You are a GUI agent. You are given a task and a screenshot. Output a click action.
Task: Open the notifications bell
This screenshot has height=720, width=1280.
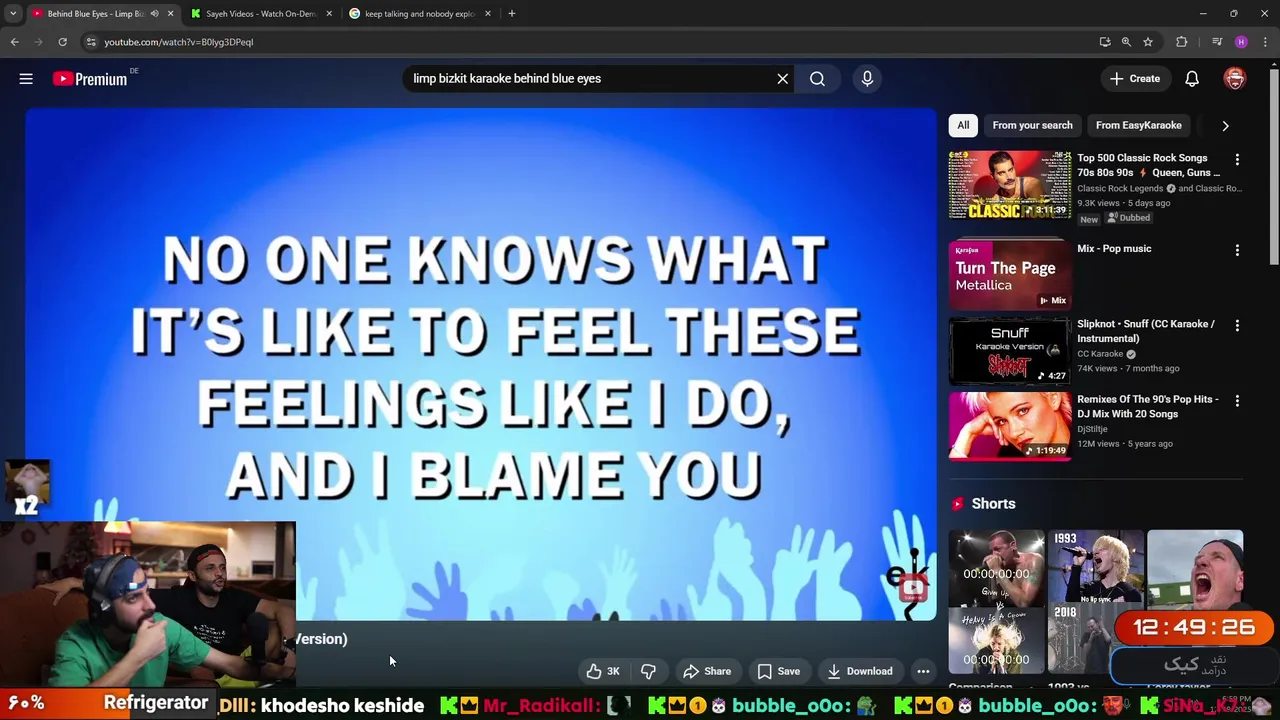[1192, 79]
